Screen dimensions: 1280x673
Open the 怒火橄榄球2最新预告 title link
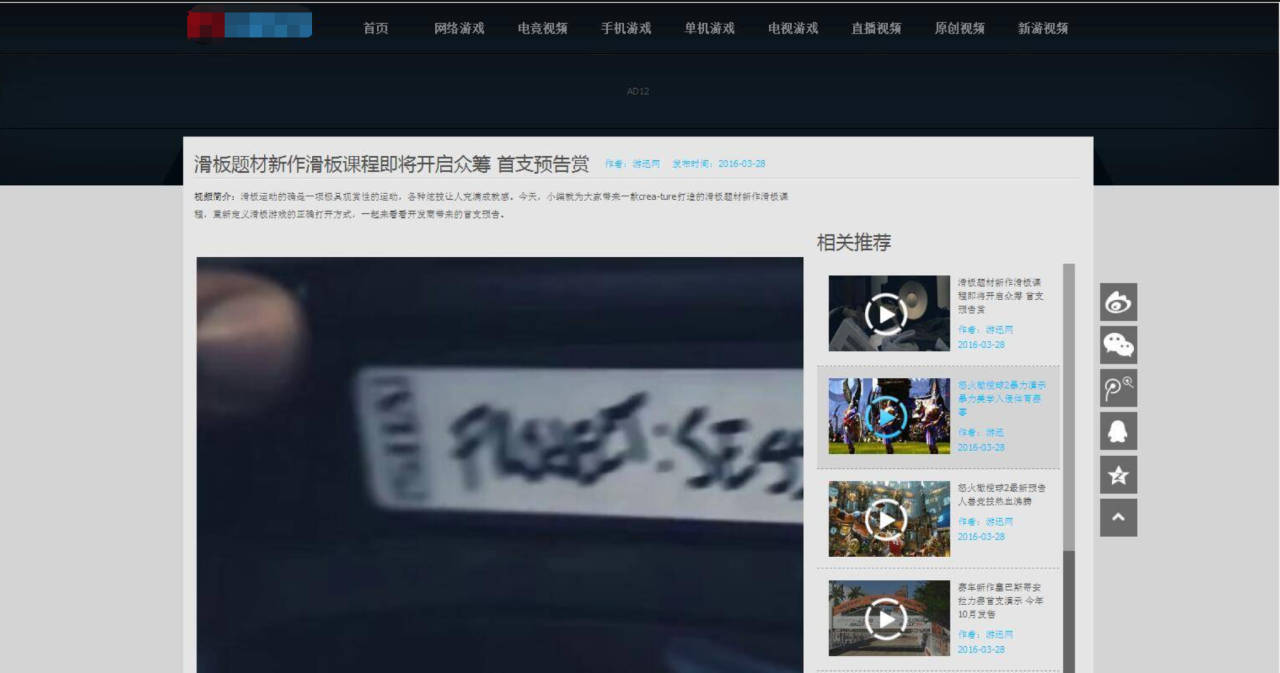[1001, 494]
